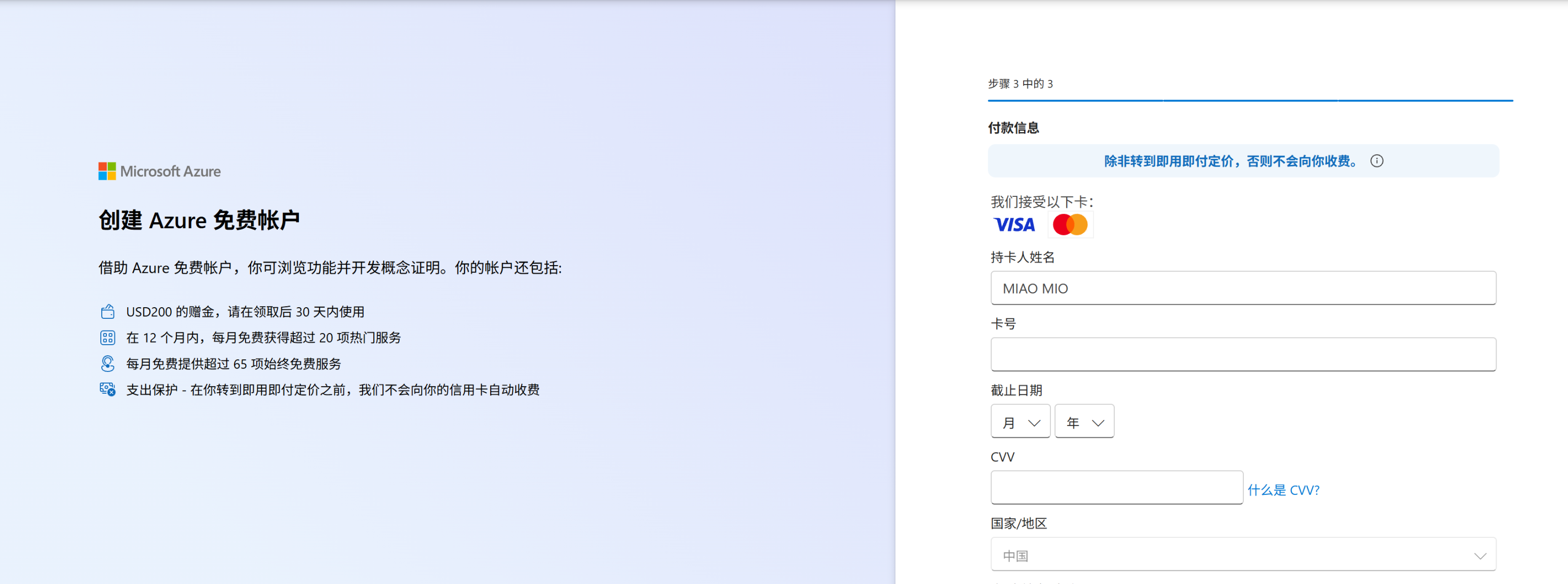
Task: Click the 步骤 3 中的 3 step label
Action: point(1020,84)
